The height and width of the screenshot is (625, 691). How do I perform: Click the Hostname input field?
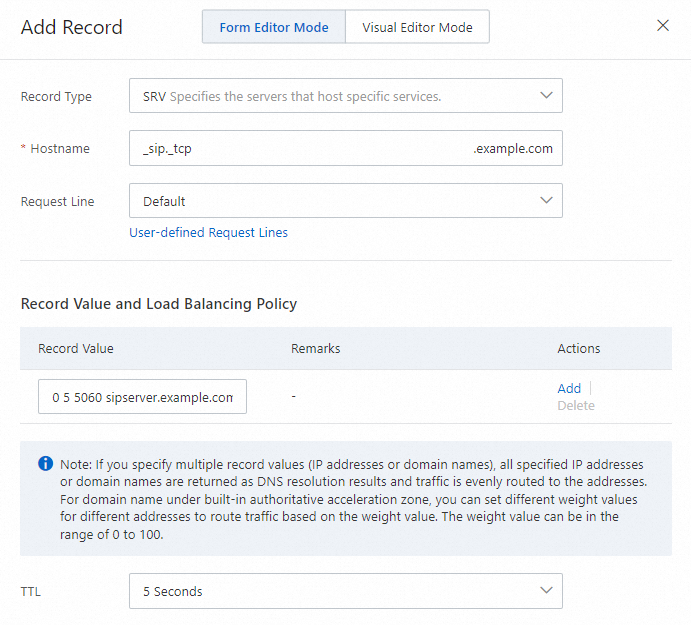point(300,148)
